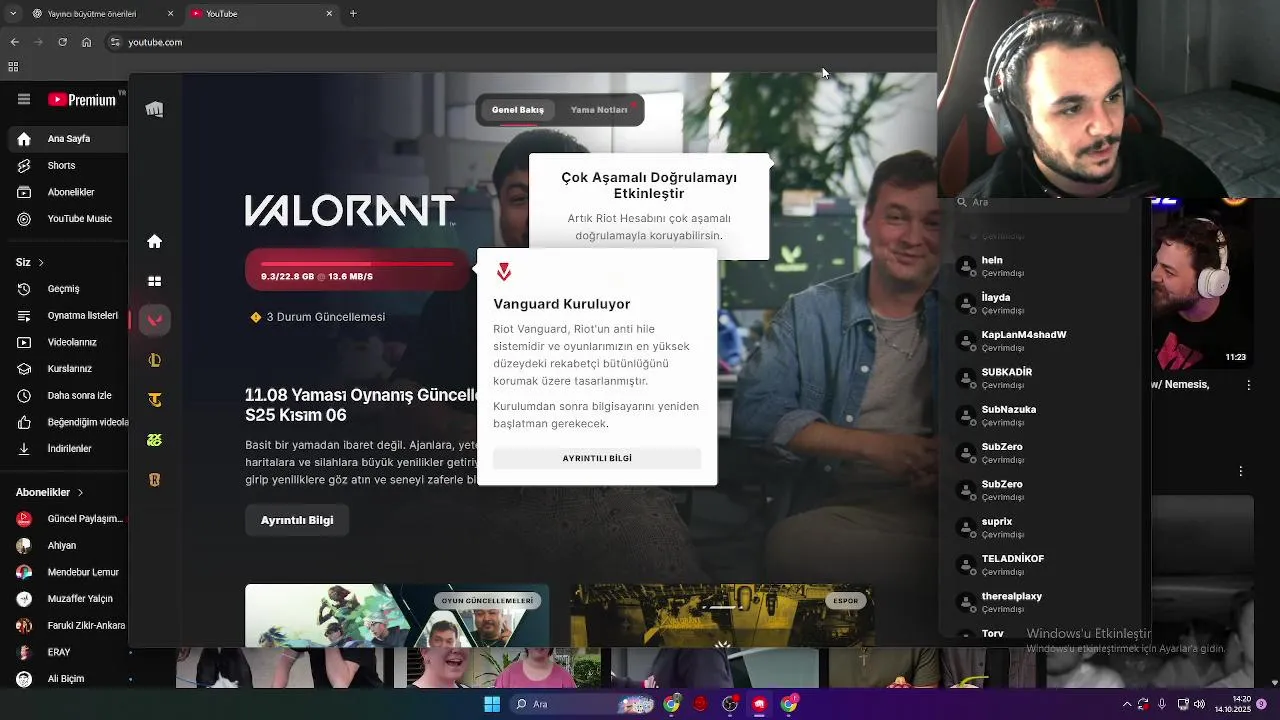Click the youtube.com address bar
The height and width of the screenshot is (720, 1280).
pos(520,42)
